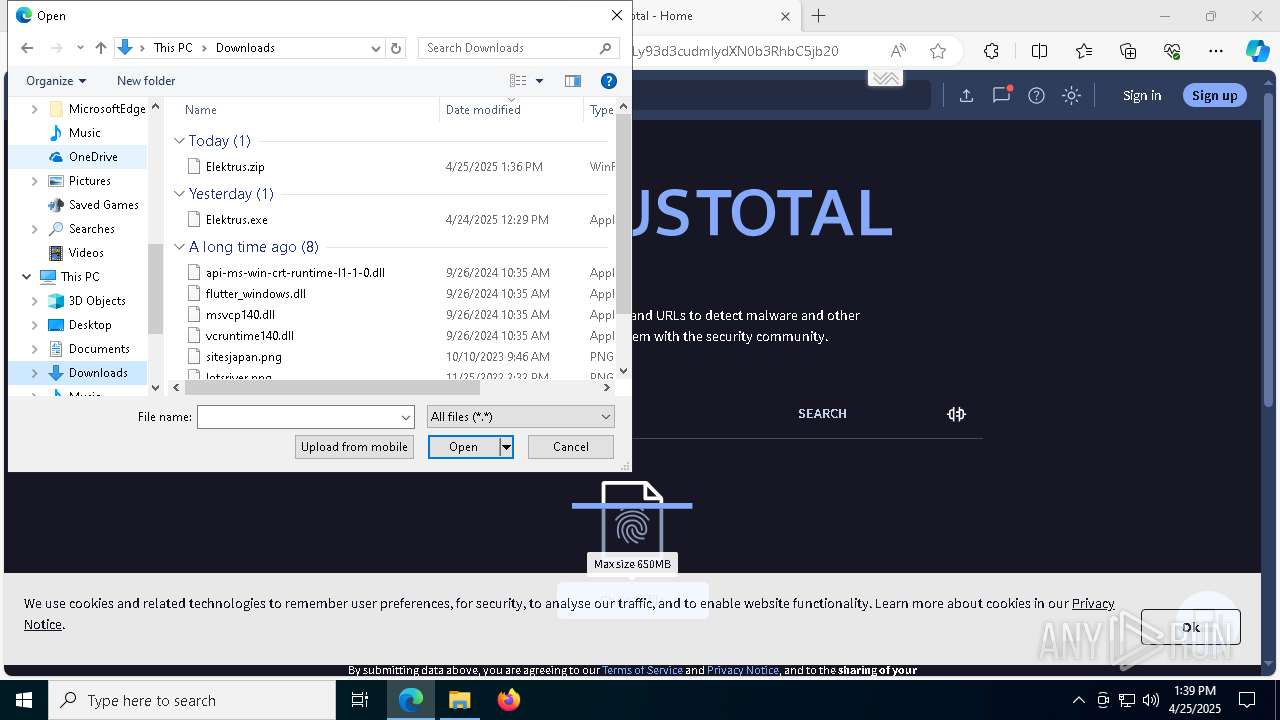Open file type filter dropdown
Viewport: 1280px width, 720px height.
pos(520,417)
